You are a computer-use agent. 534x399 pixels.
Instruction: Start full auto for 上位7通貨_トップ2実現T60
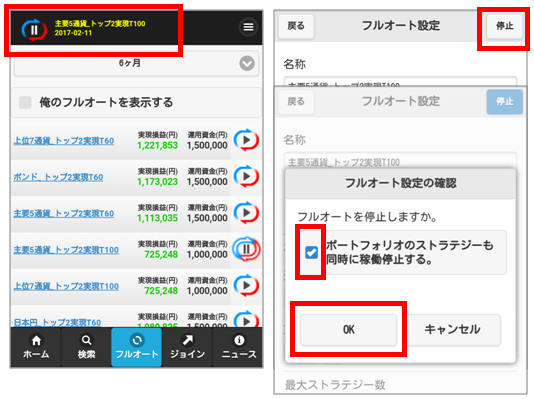coord(246,140)
